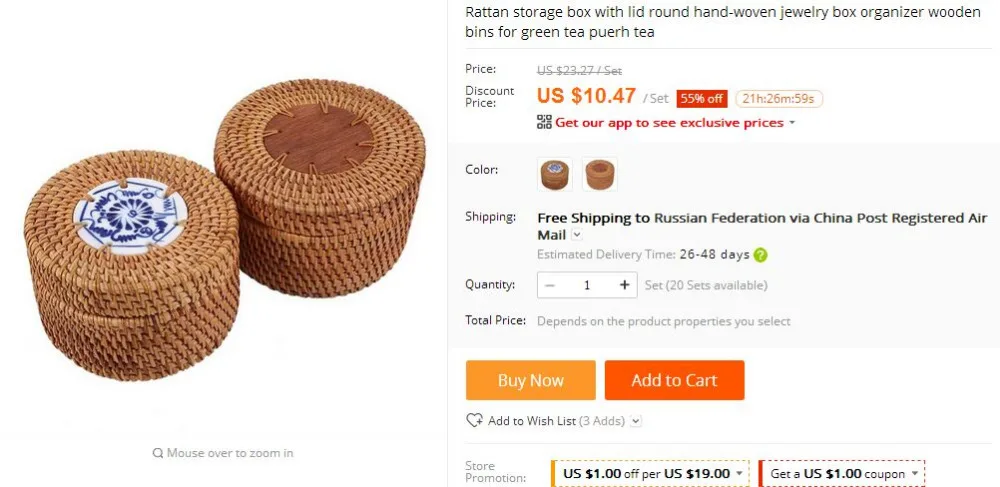Click the Add to Wish List link
The height and width of the screenshot is (487, 1000).
pyautogui.click(x=532, y=421)
